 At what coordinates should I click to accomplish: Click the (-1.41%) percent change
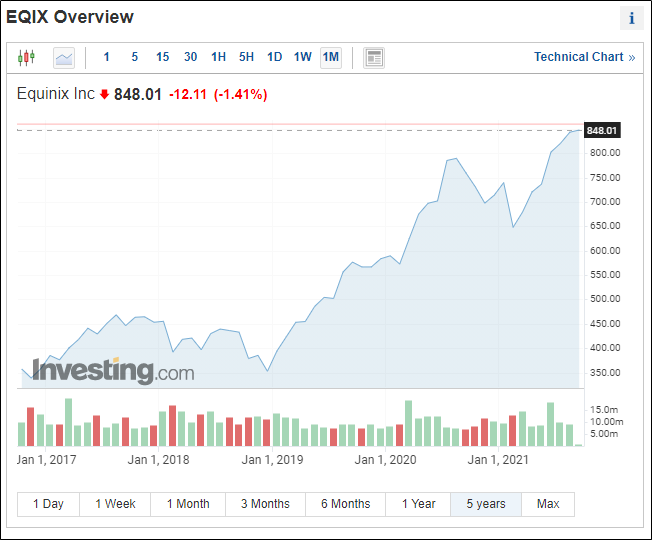240,94
